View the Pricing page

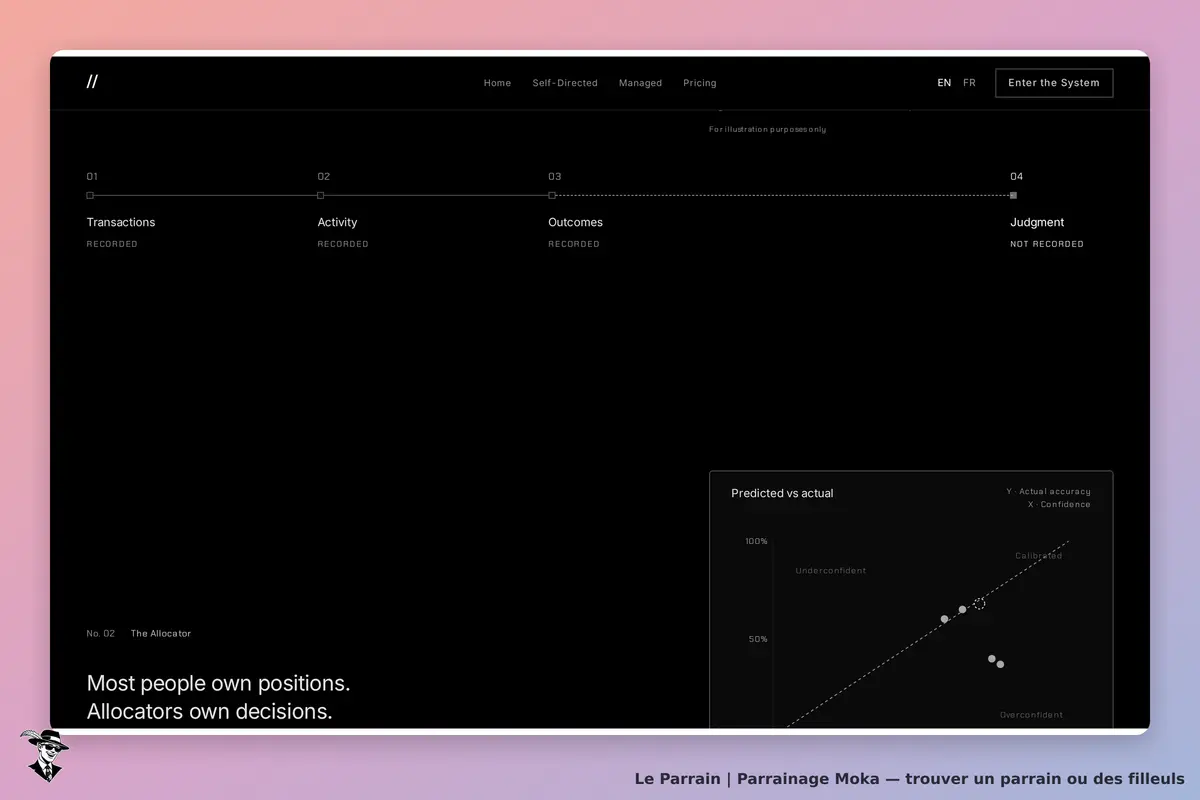click(x=700, y=83)
